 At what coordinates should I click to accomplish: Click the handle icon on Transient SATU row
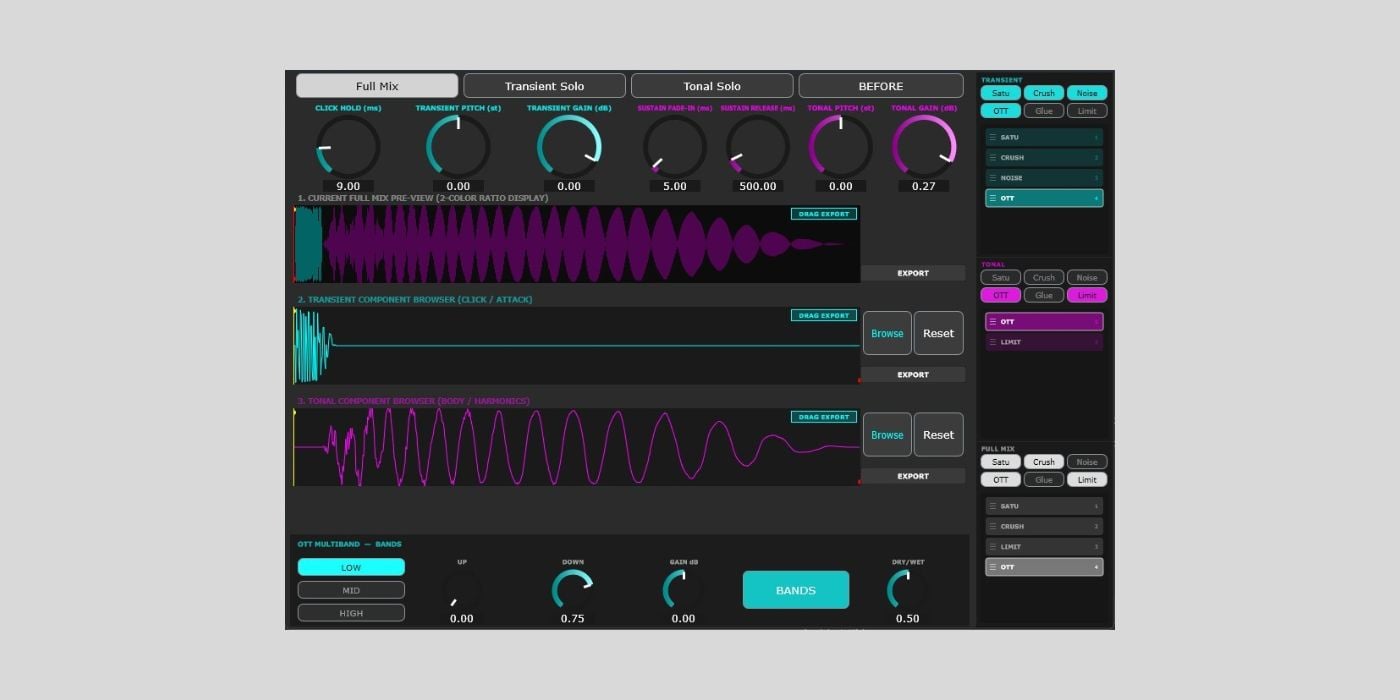tap(992, 137)
